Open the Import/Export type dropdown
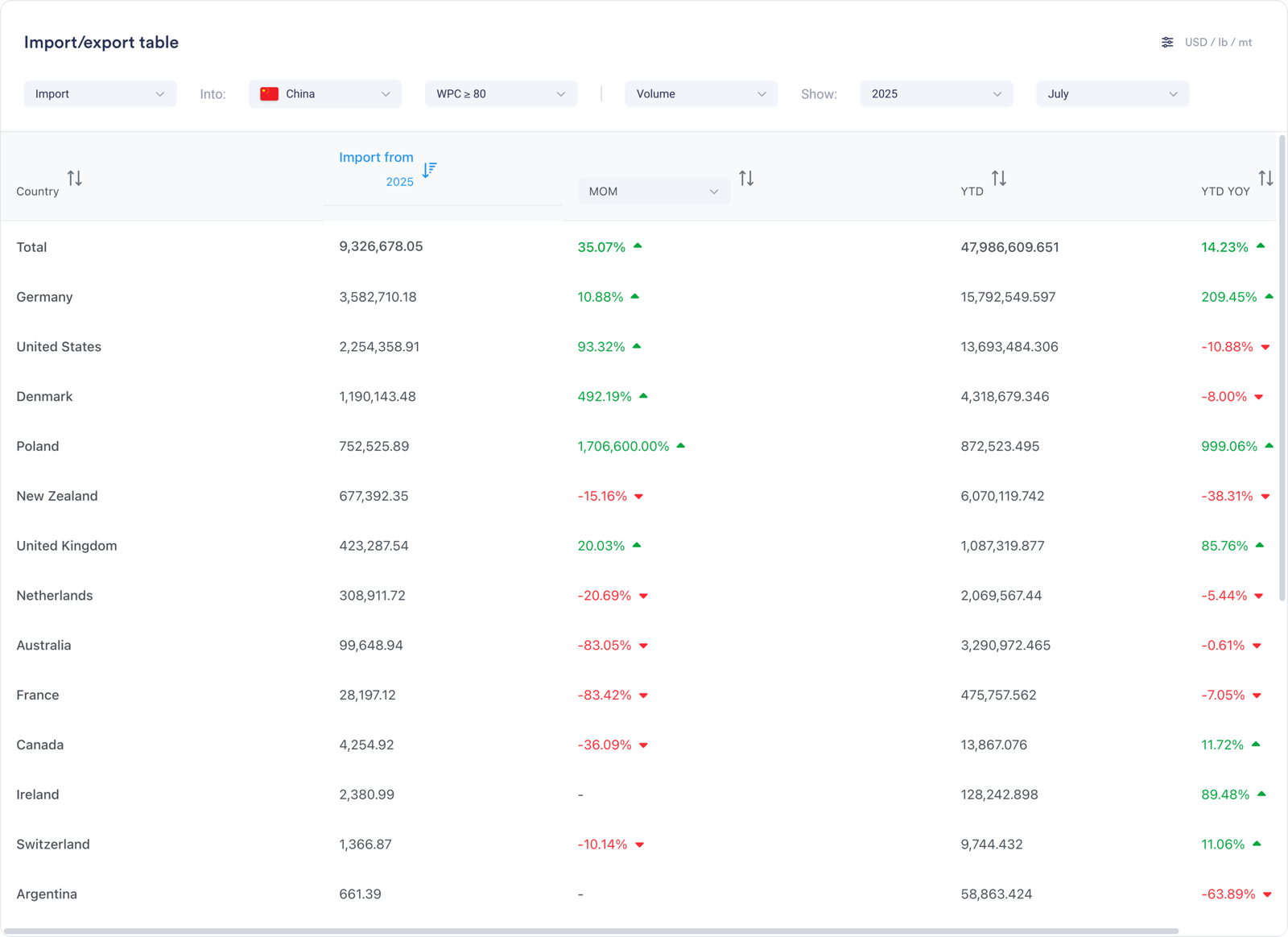The height and width of the screenshot is (937, 1288). 100,94
